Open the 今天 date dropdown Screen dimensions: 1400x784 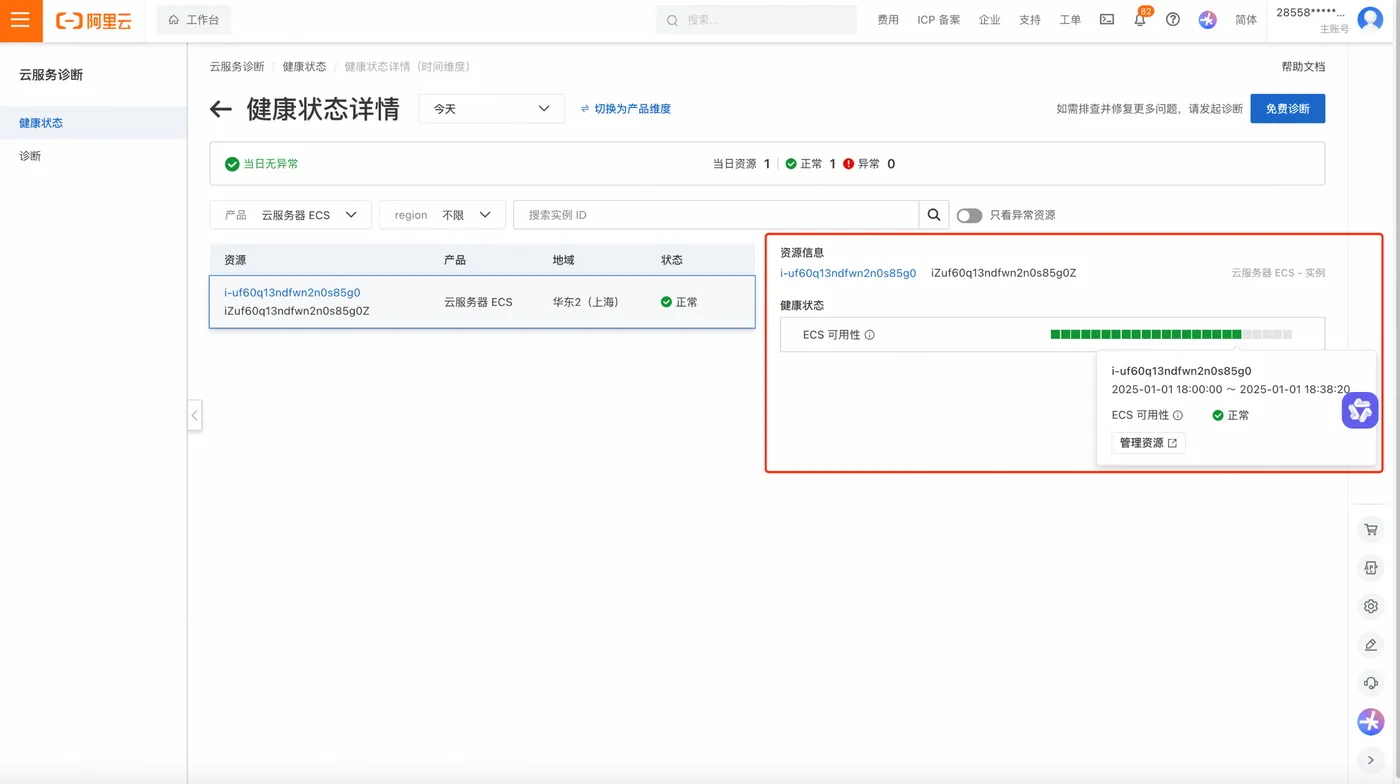click(x=491, y=109)
